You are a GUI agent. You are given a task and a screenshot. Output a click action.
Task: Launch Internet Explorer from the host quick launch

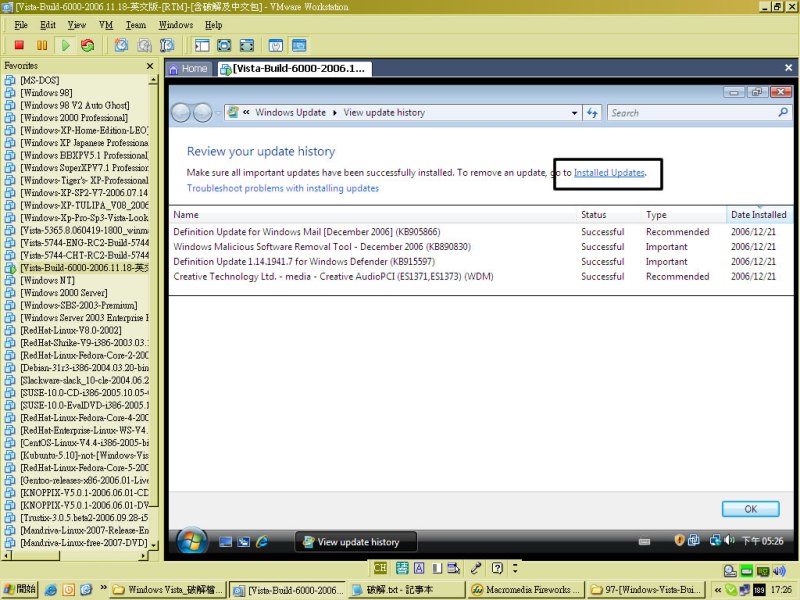51,590
